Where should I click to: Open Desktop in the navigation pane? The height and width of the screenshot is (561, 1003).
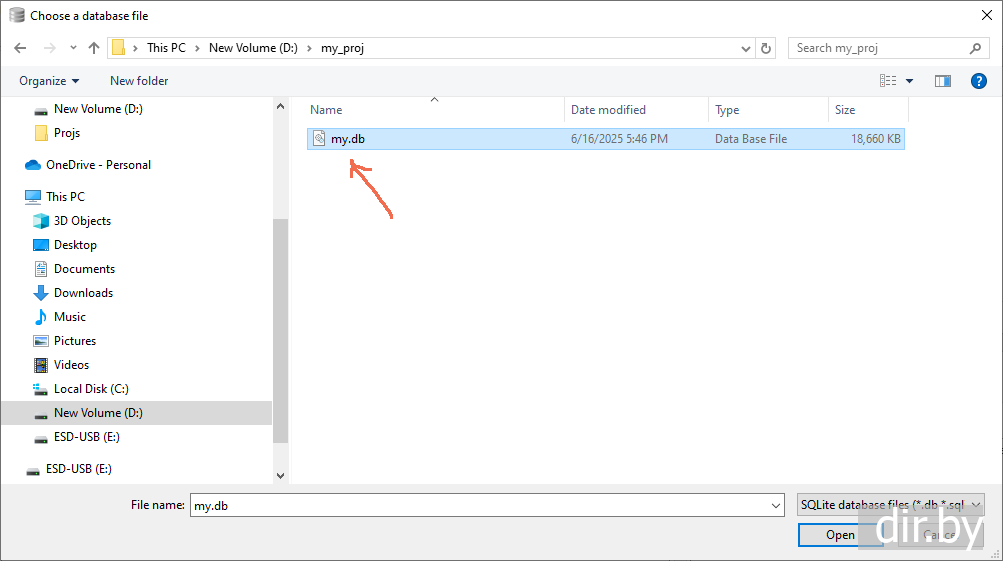pos(75,244)
